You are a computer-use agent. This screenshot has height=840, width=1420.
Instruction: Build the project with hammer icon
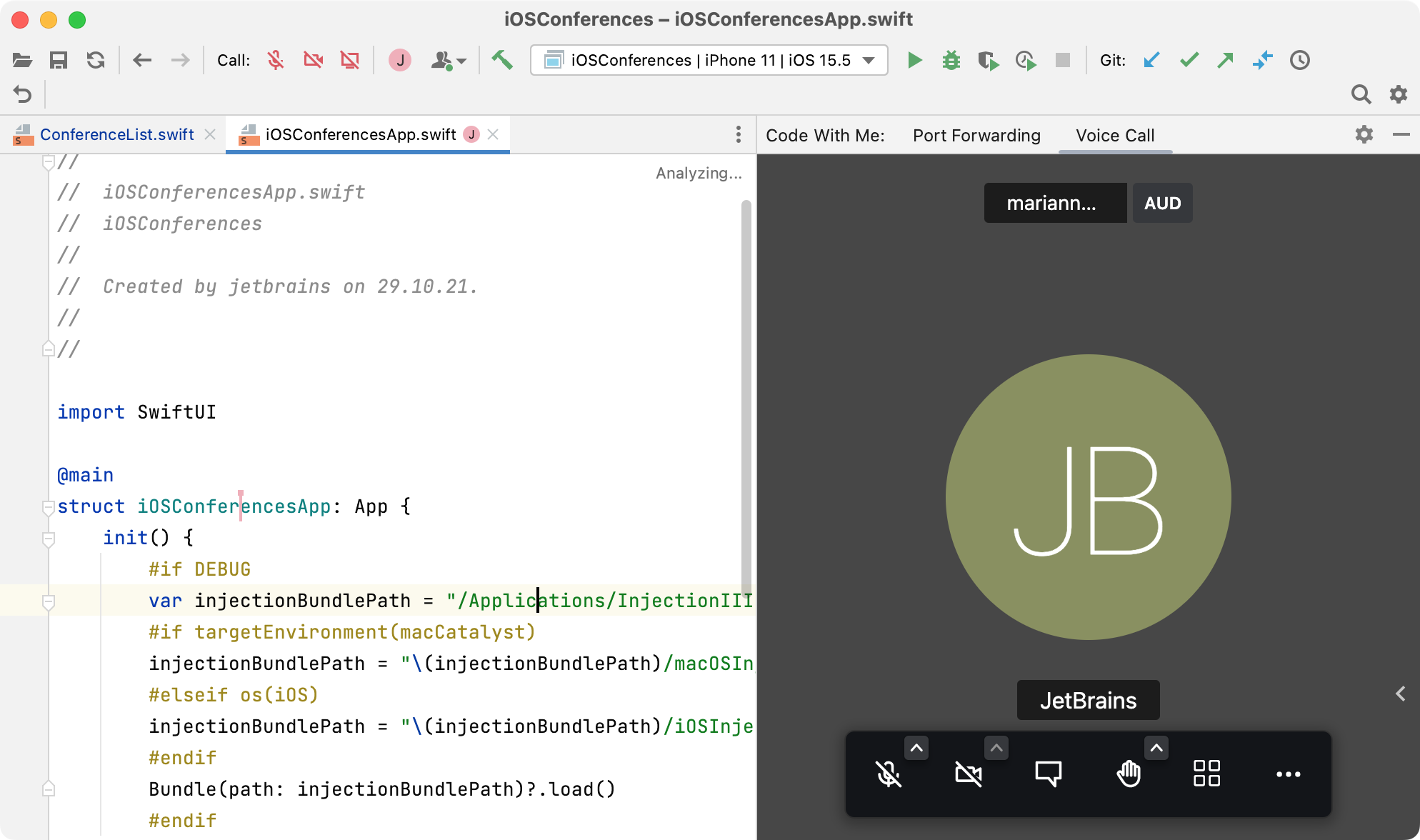pyautogui.click(x=502, y=60)
